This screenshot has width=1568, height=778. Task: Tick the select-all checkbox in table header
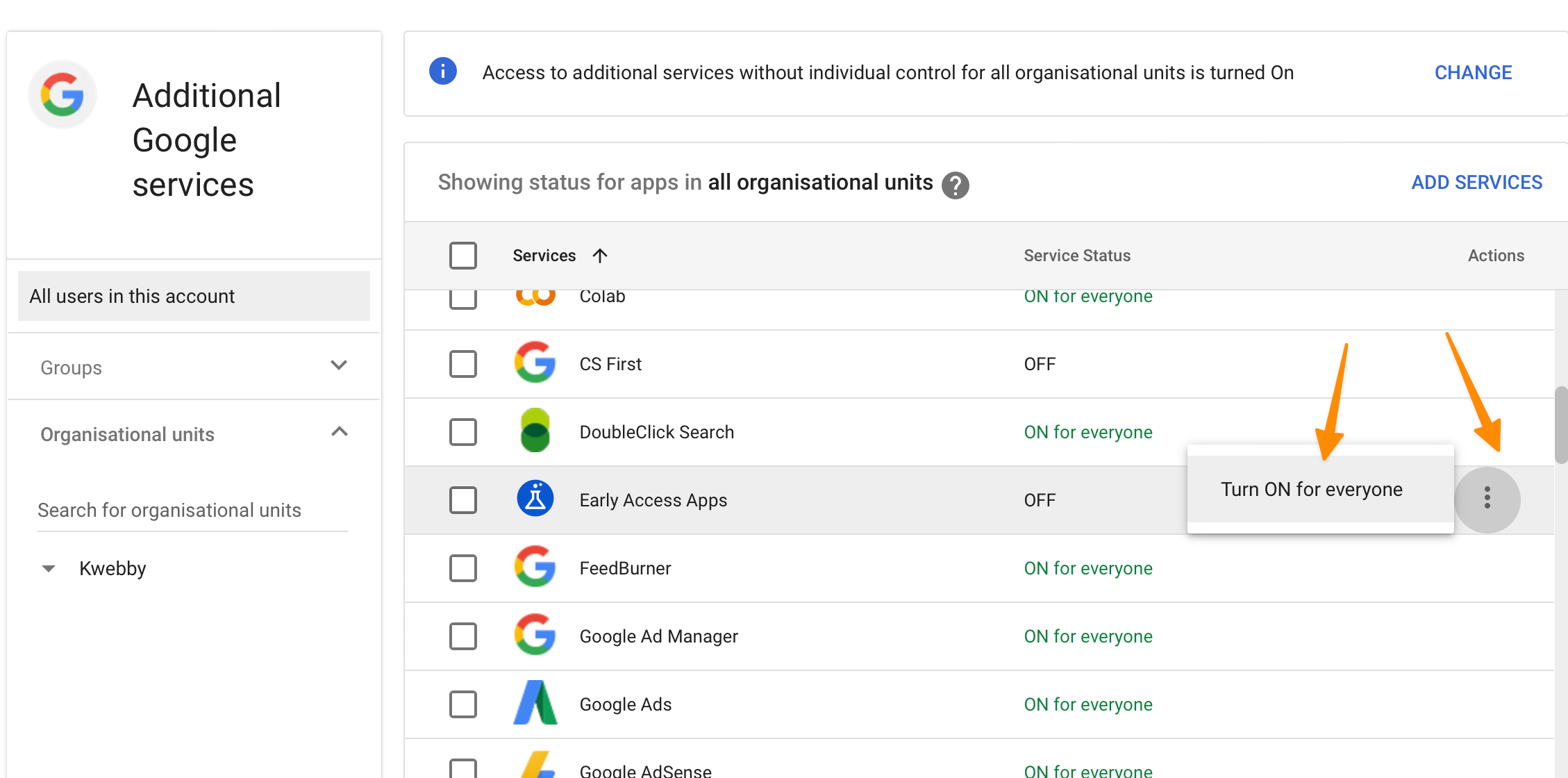[462, 256]
